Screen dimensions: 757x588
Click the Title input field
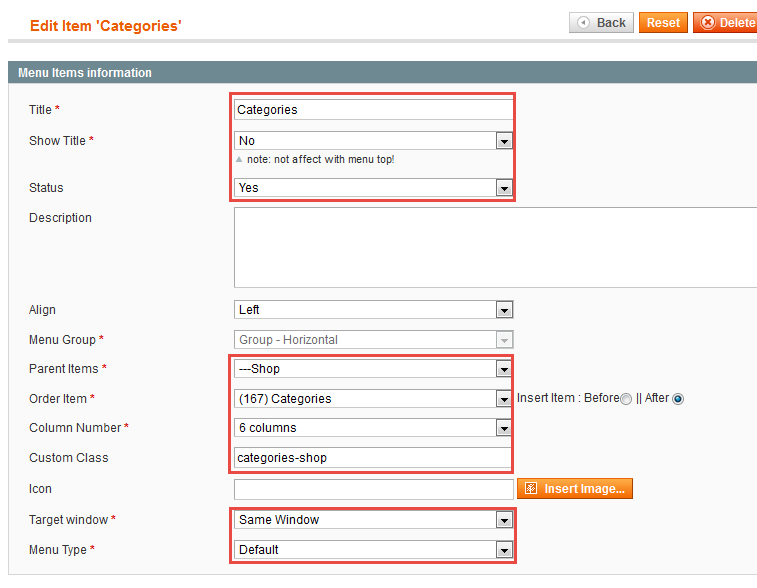click(373, 110)
